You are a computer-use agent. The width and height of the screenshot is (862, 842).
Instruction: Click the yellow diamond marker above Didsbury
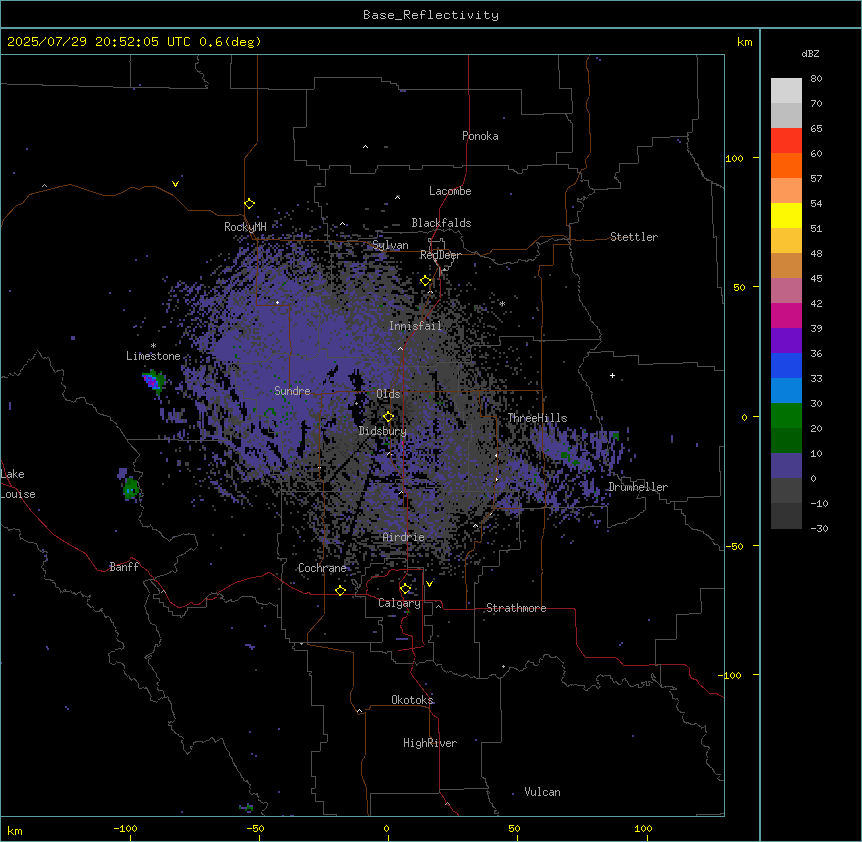(x=388, y=417)
